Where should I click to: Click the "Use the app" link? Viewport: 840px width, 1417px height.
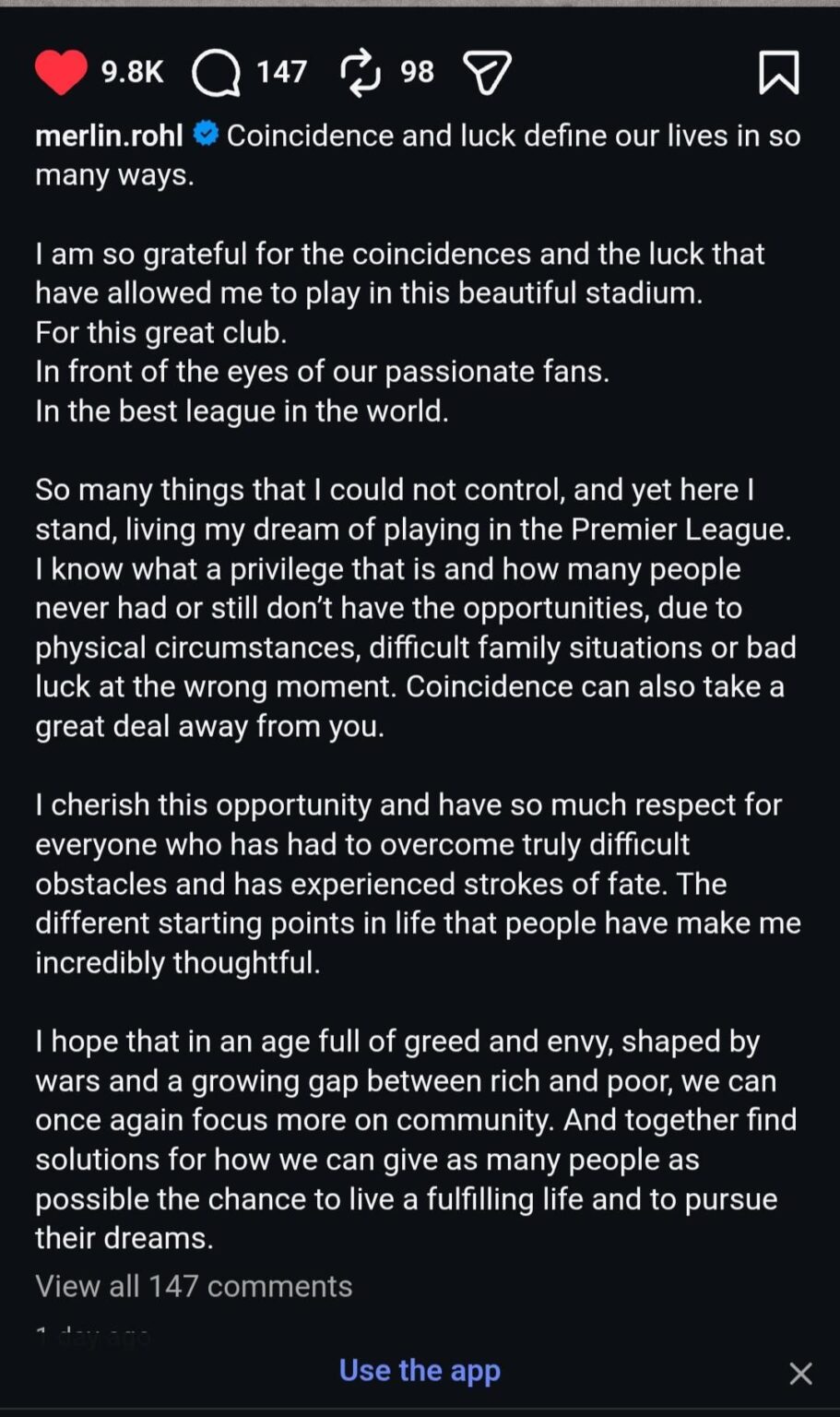(420, 1370)
